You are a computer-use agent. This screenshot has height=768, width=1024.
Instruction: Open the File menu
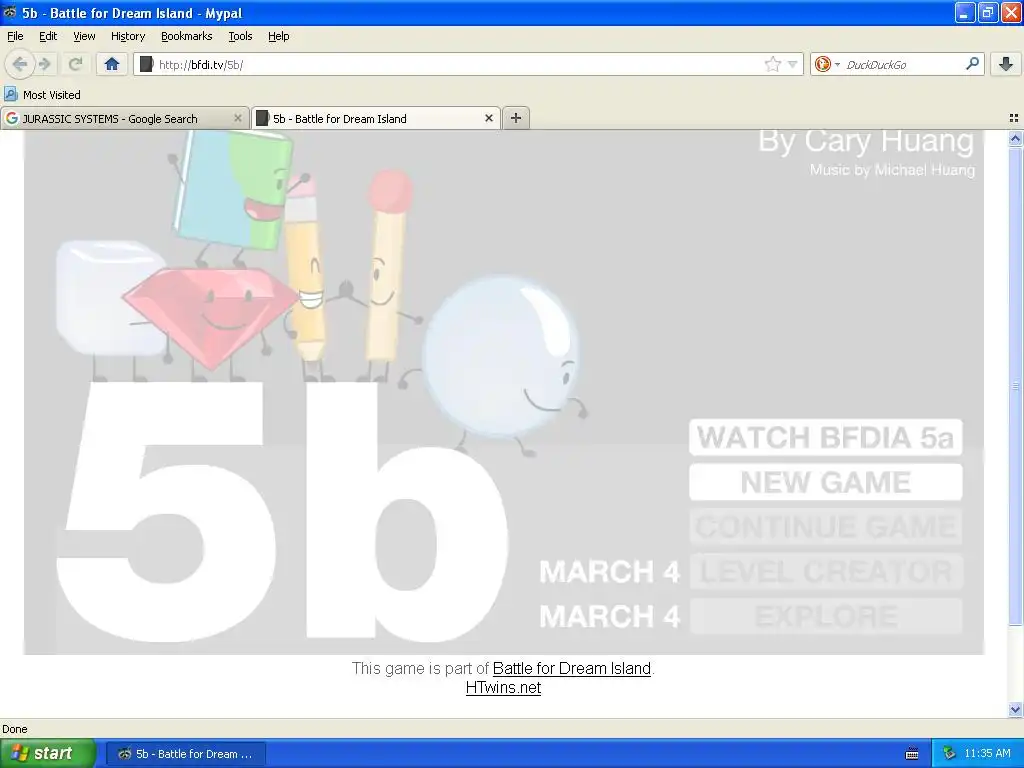click(15, 36)
